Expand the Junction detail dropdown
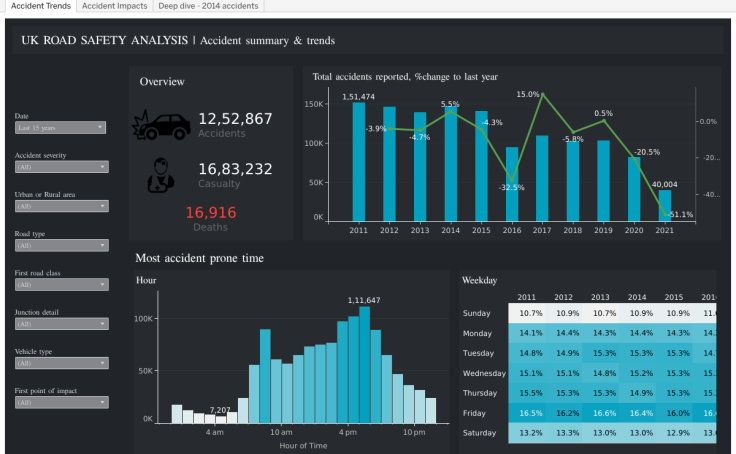Image resolution: width=736 pixels, height=454 pixels. 61,324
